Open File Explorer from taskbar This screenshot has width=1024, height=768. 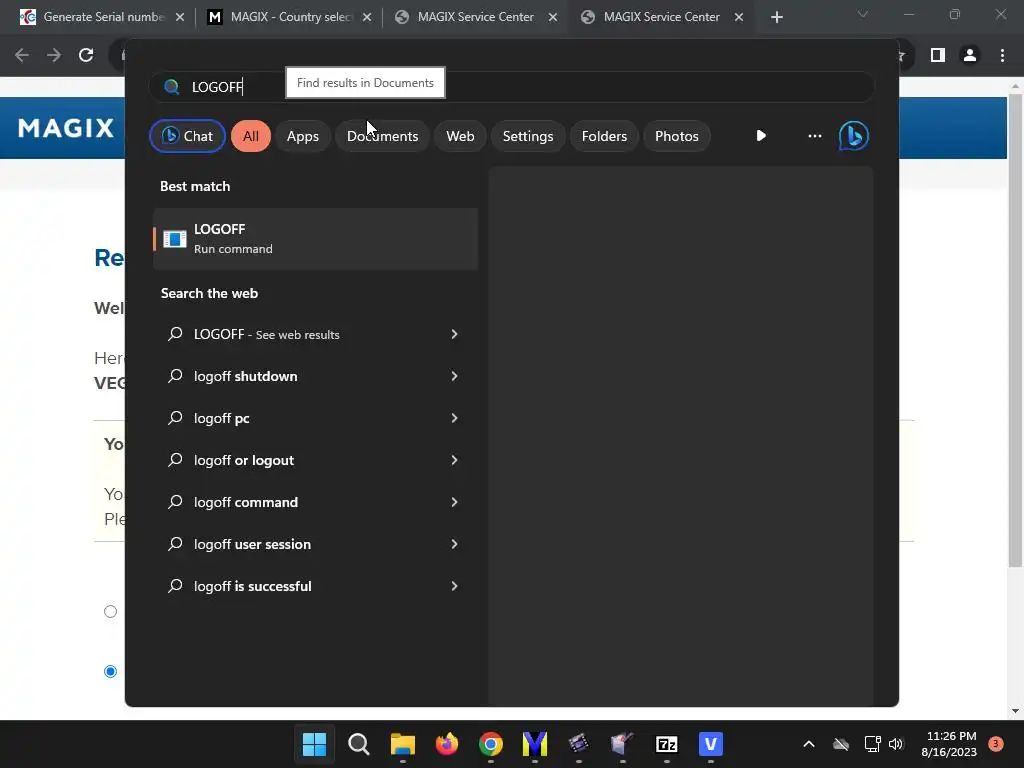pyautogui.click(x=403, y=744)
